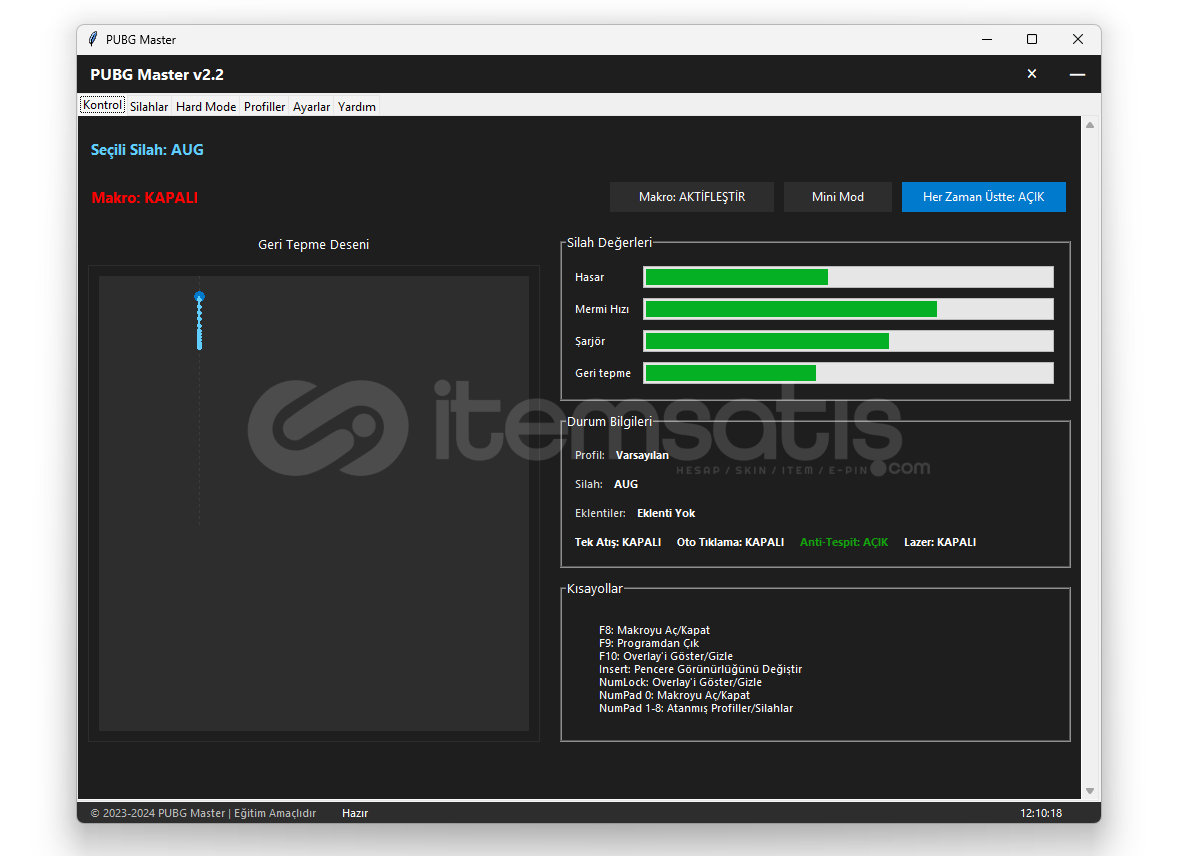The image size is (1177, 856).
Task: Click the Oto Tıklama: KAPALI status
Action: (730, 542)
